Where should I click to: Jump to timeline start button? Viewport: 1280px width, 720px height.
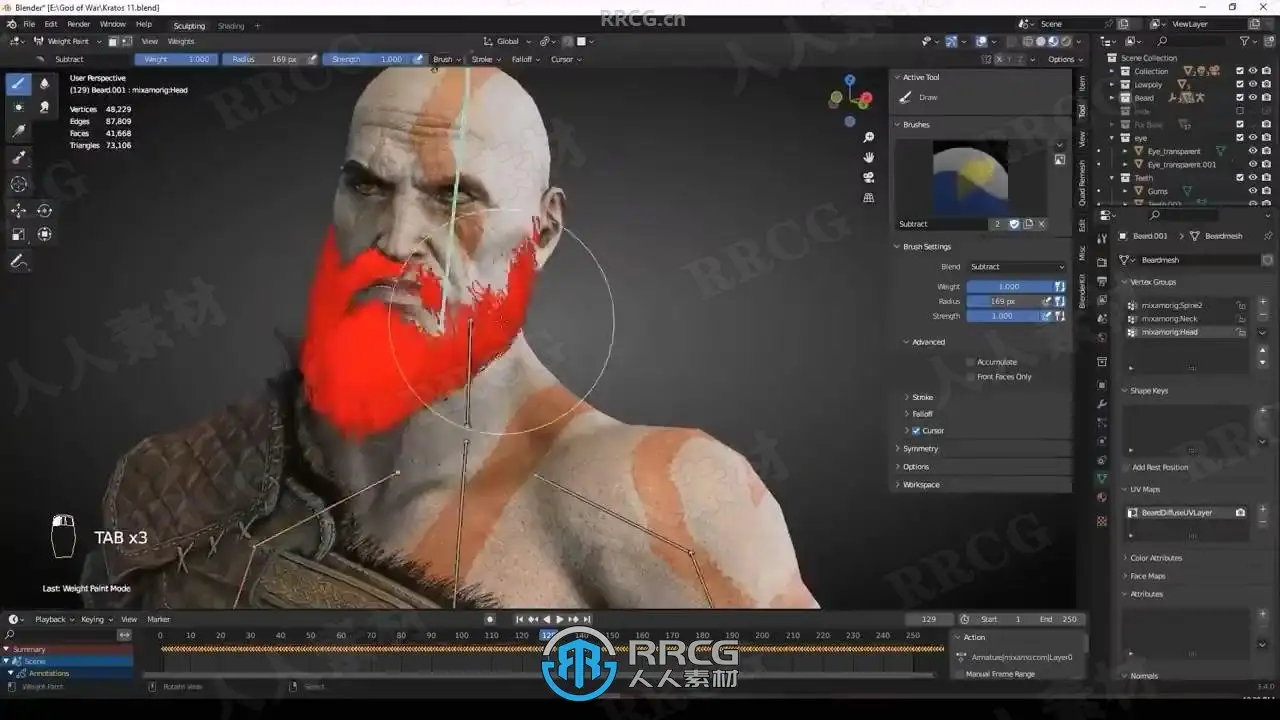519,619
